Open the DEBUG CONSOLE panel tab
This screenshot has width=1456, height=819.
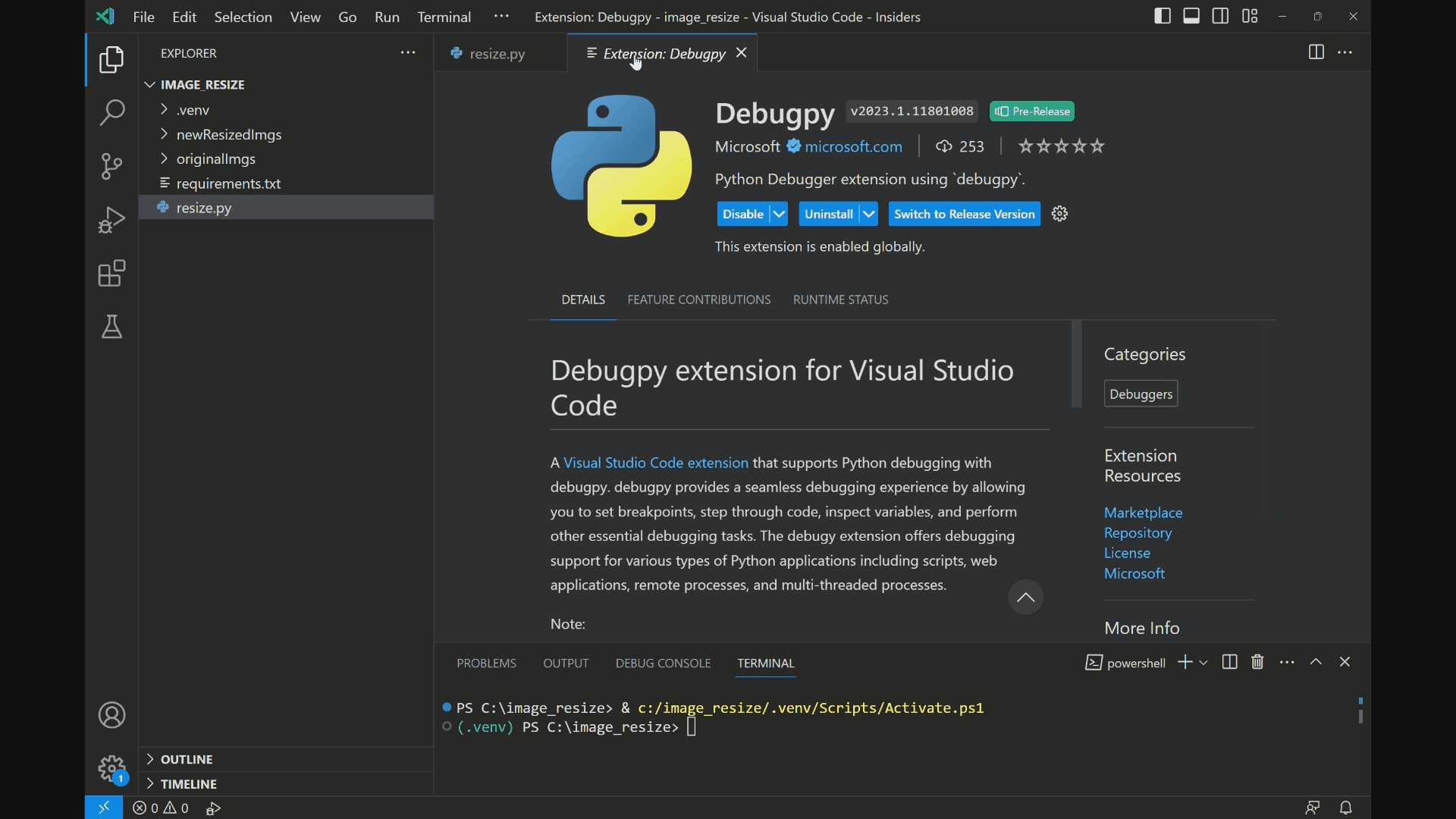pos(663,663)
